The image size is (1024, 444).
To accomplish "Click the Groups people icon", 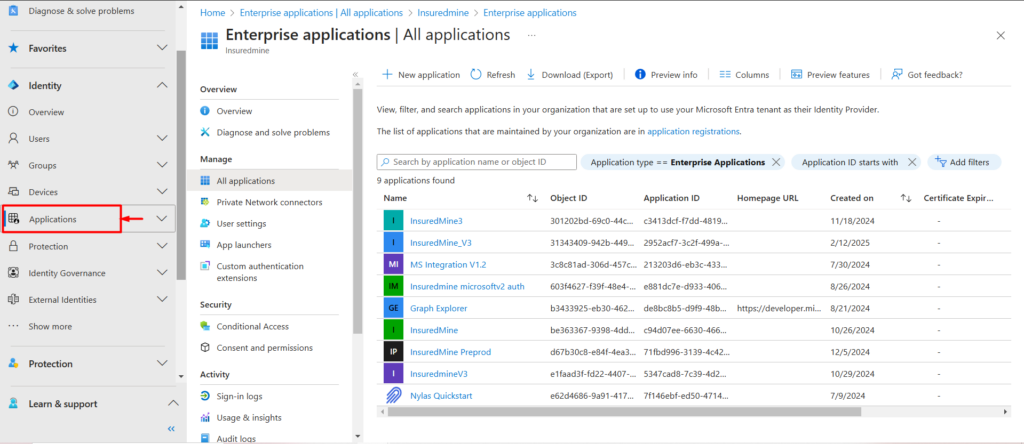I will (x=12, y=165).
